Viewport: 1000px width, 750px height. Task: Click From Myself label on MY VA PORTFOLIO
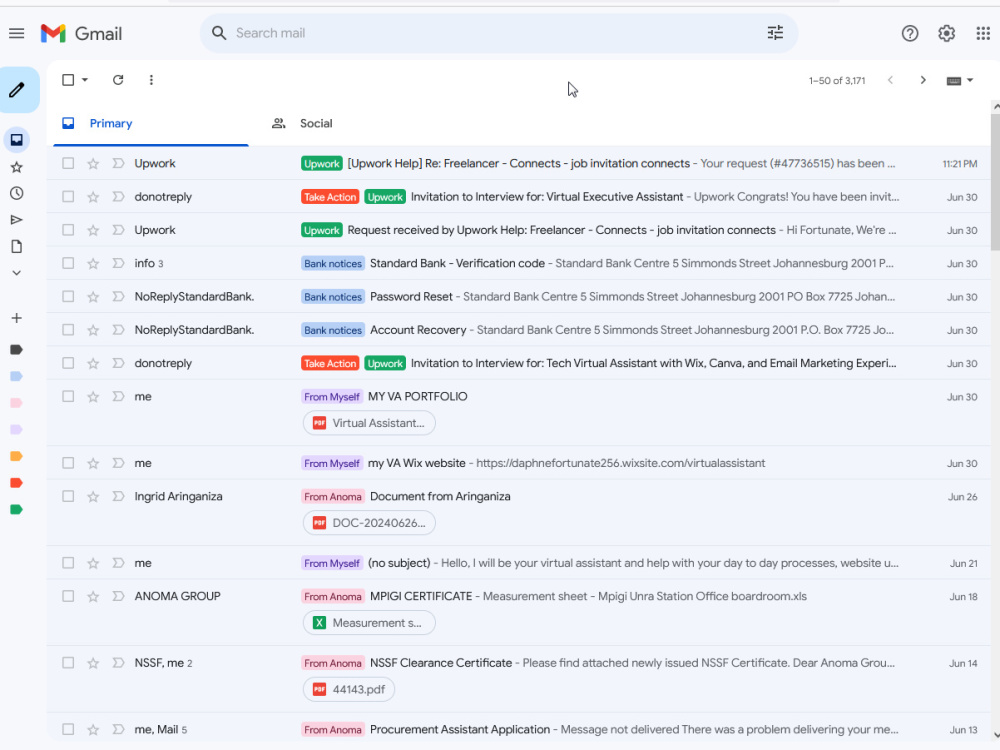[332, 397]
